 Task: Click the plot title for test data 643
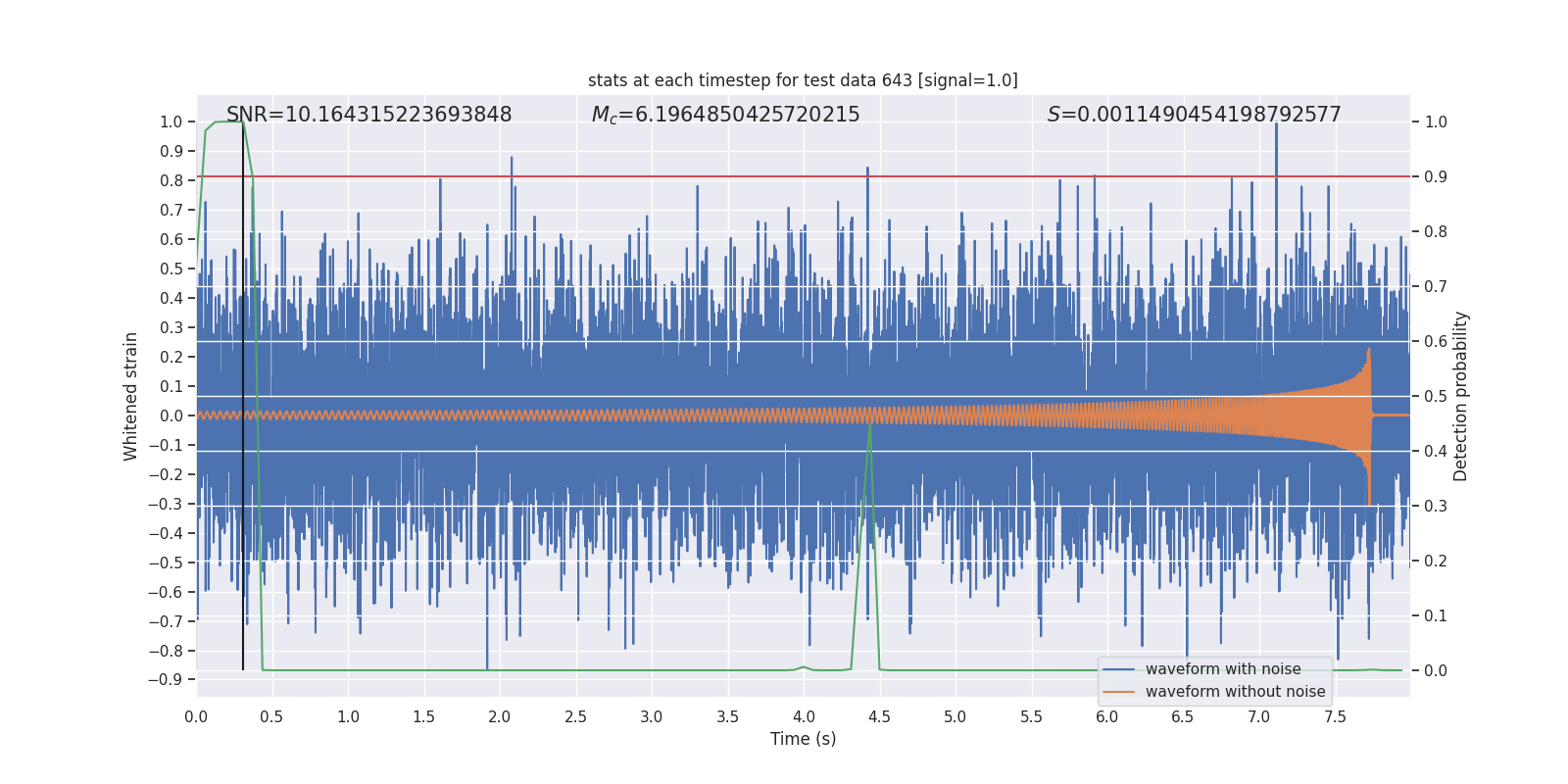[803, 80]
